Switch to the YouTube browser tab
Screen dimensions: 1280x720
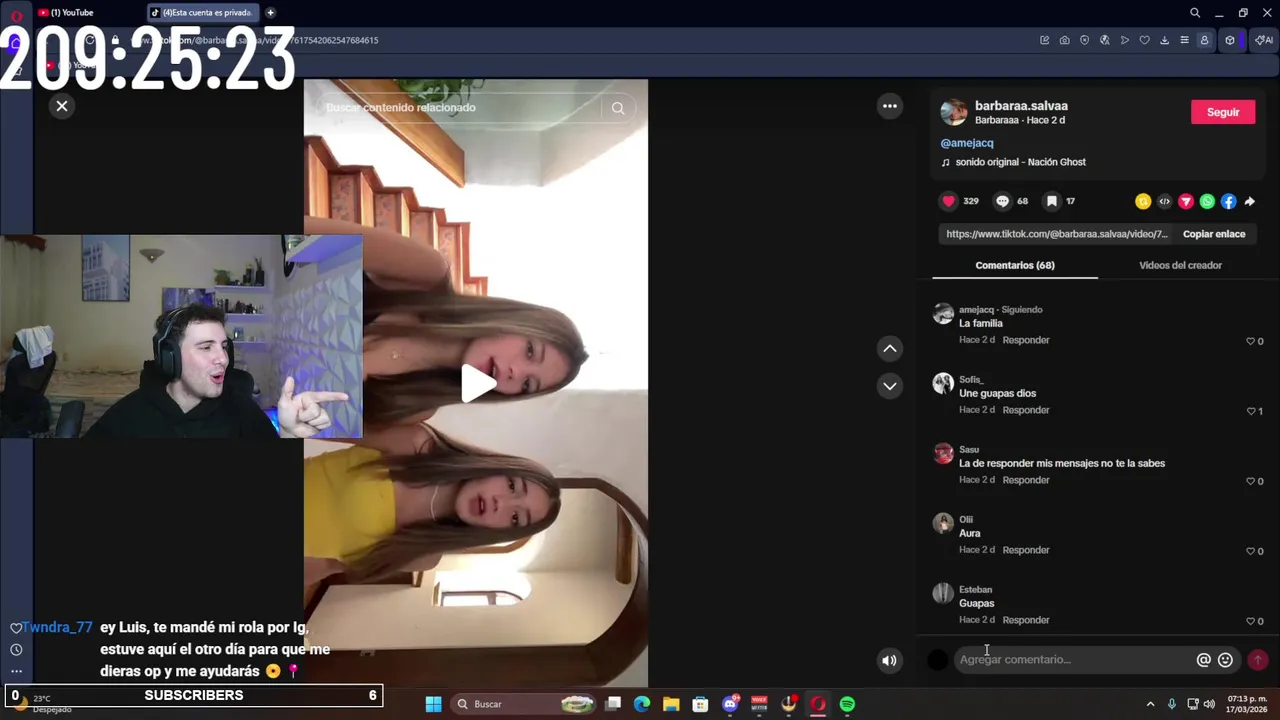click(x=88, y=13)
